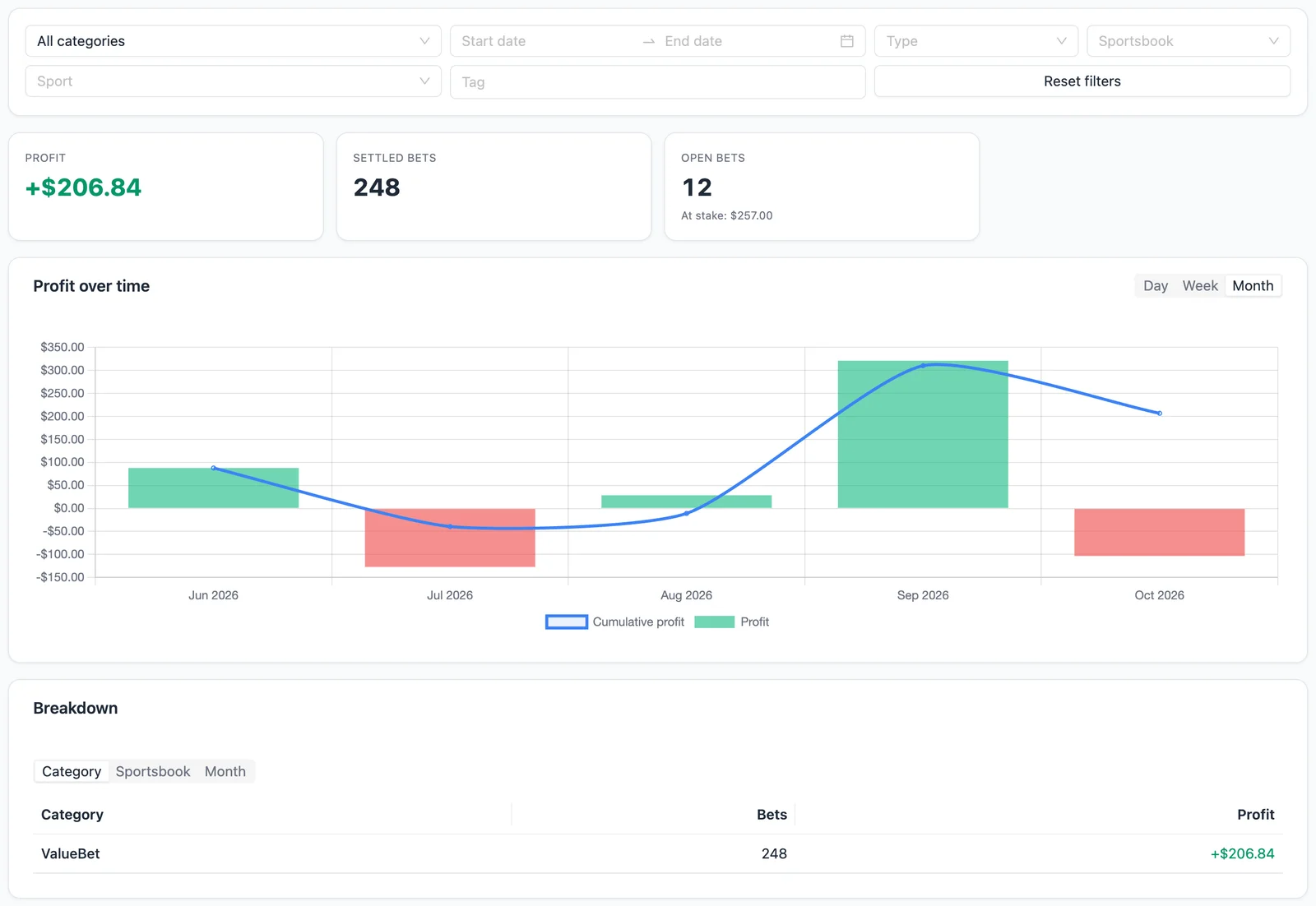The image size is (1316, 906).
Task: Focus the Tag input field
Action: pyautogui.click(x=657, y=82)
